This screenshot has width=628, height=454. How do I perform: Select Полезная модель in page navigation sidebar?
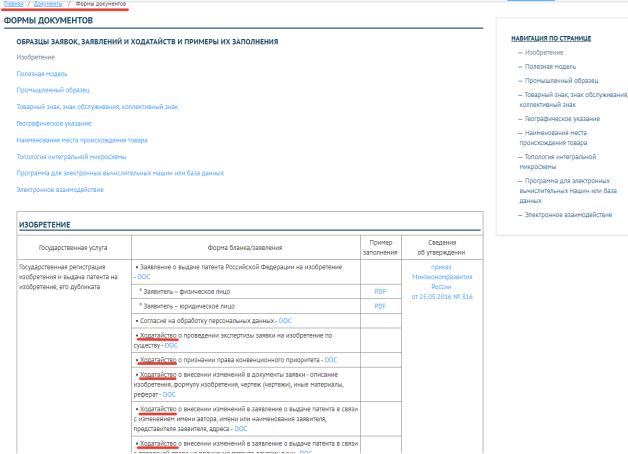point(550,66)
